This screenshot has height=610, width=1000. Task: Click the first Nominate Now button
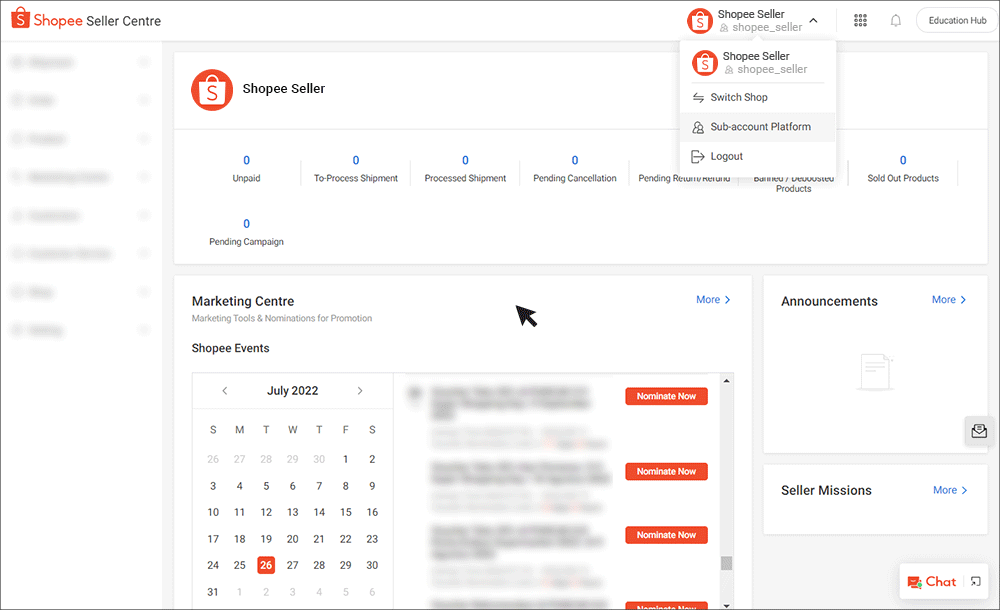[666, 396]
